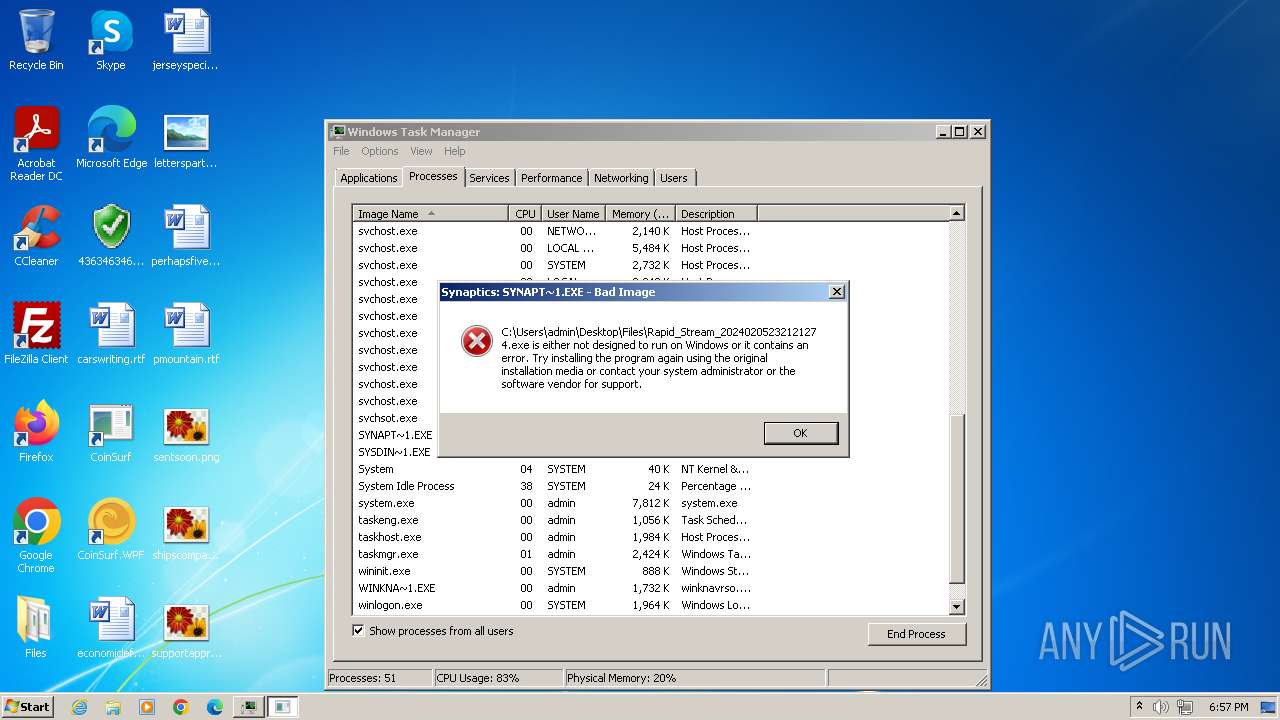1280x720 pixels.
Task: Toggle Show processes from all users
Action: [358, 631]
